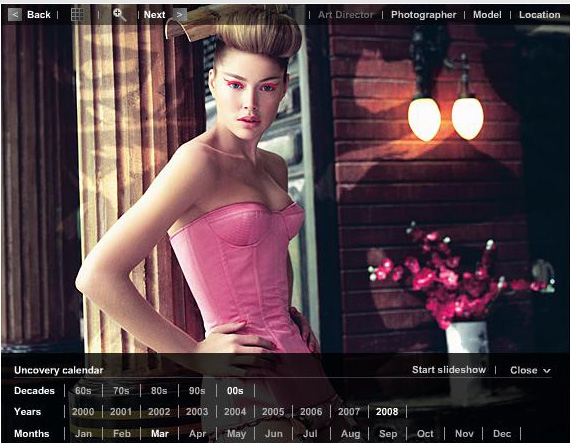
Task: Select the month Mar
Action: tap(160, 434)
